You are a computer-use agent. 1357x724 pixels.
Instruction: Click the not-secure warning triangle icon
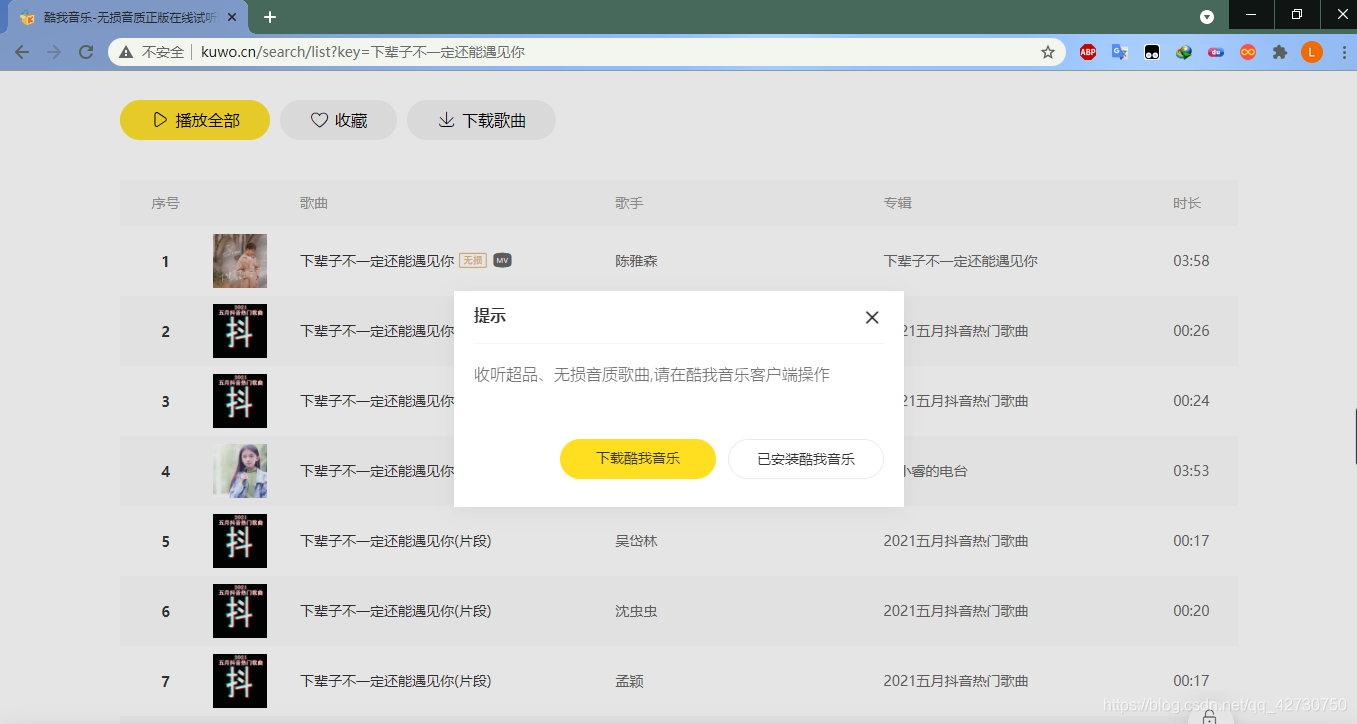(126, 52)
